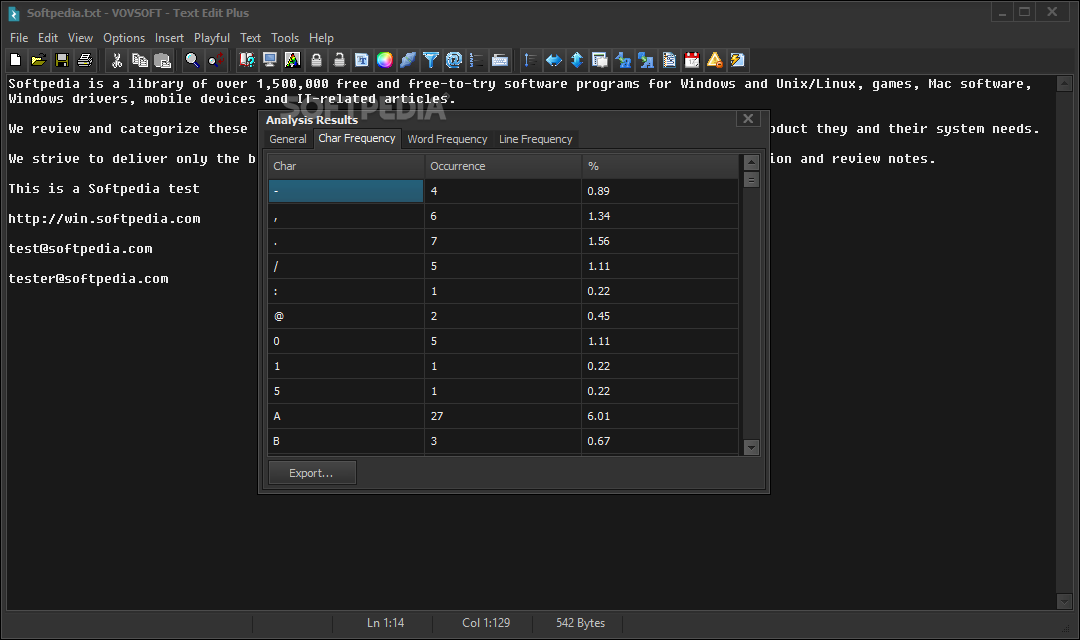The image size is (1080, 640).
Task: Click the New file toolbar icon
Action: pos(15,60)
